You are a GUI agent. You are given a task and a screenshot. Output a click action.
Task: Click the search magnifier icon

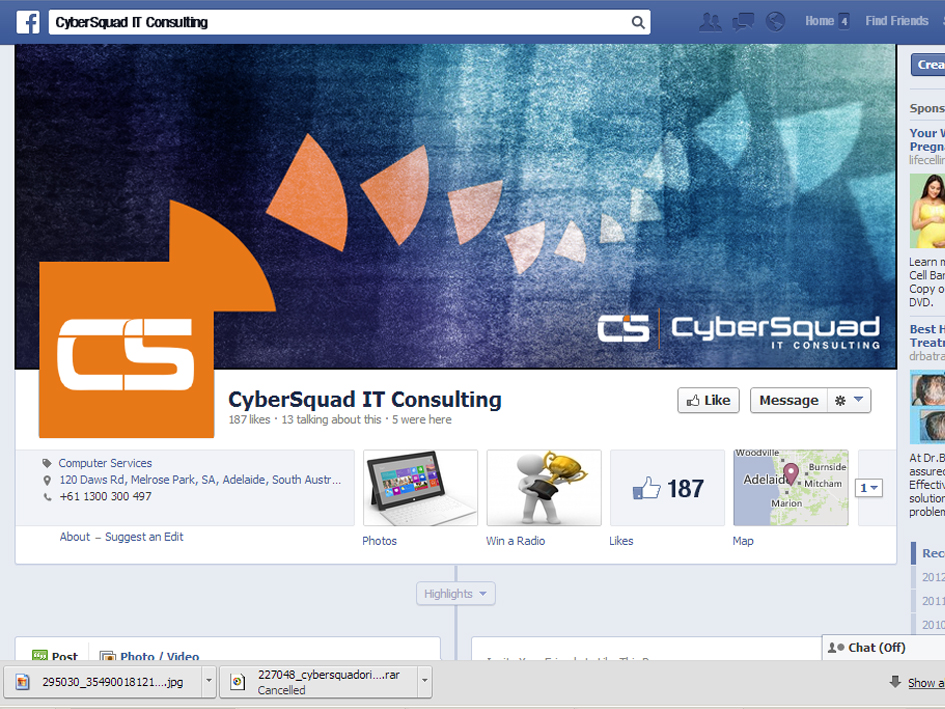pyautogui.click(x=637, y=22)
